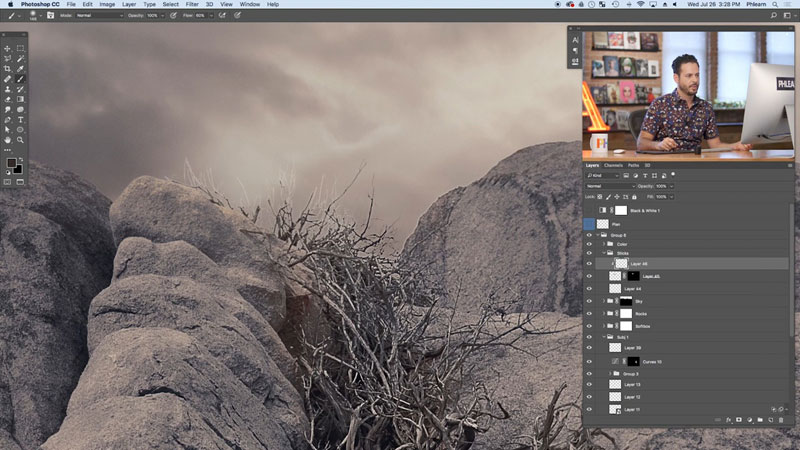The height and width of the screenshot is (450, 800).
Task: Open layer blend mode Normal dropdown
Action: (x=611, y=186)
